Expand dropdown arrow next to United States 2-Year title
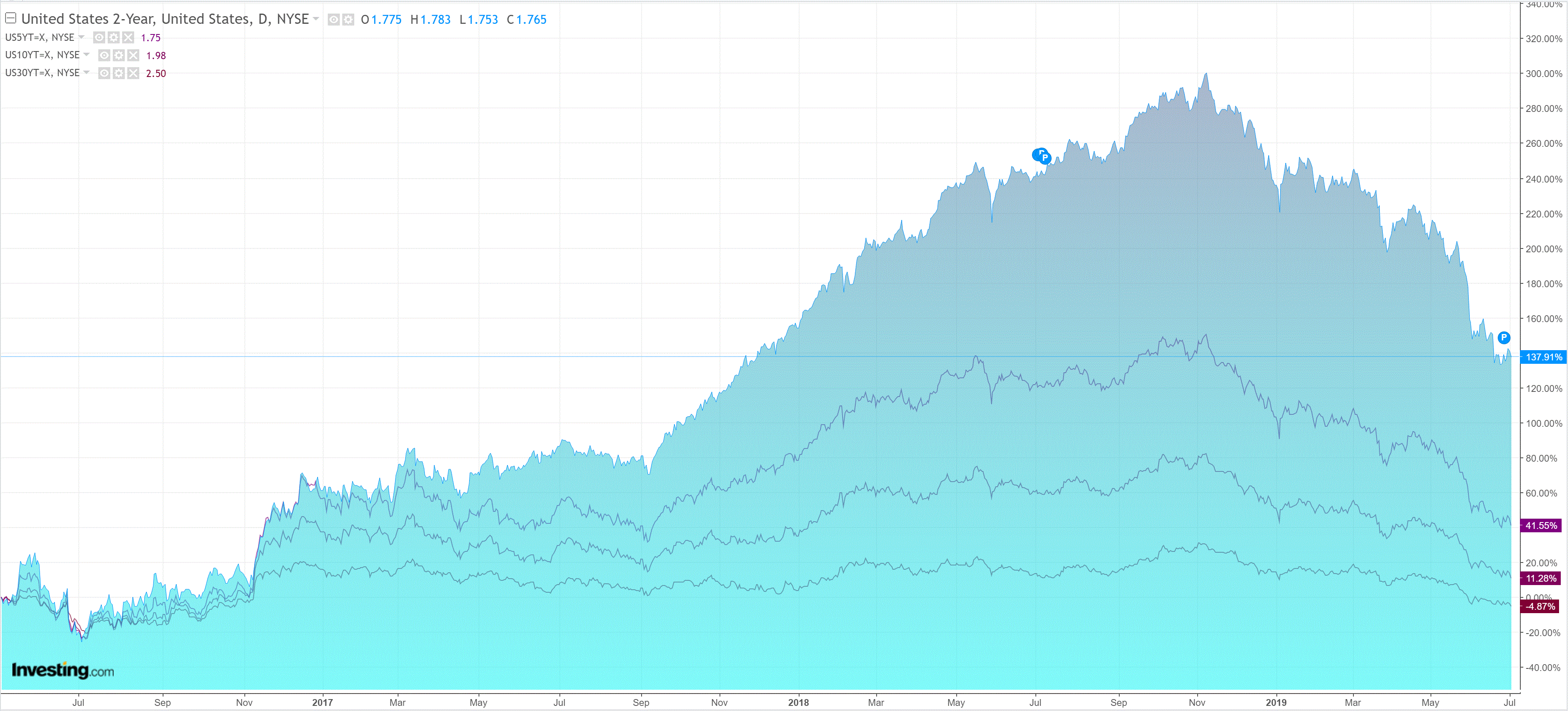 coord(316,19)
